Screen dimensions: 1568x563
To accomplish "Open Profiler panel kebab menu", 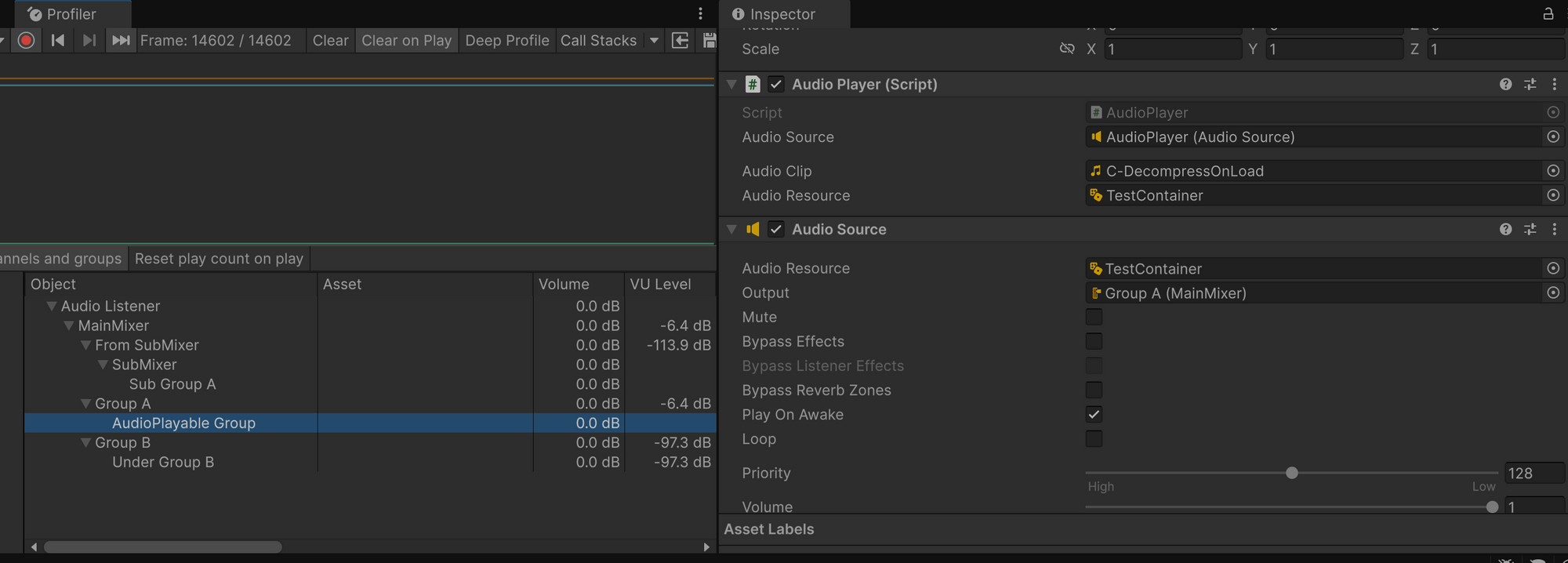I will tap(700, 13).
